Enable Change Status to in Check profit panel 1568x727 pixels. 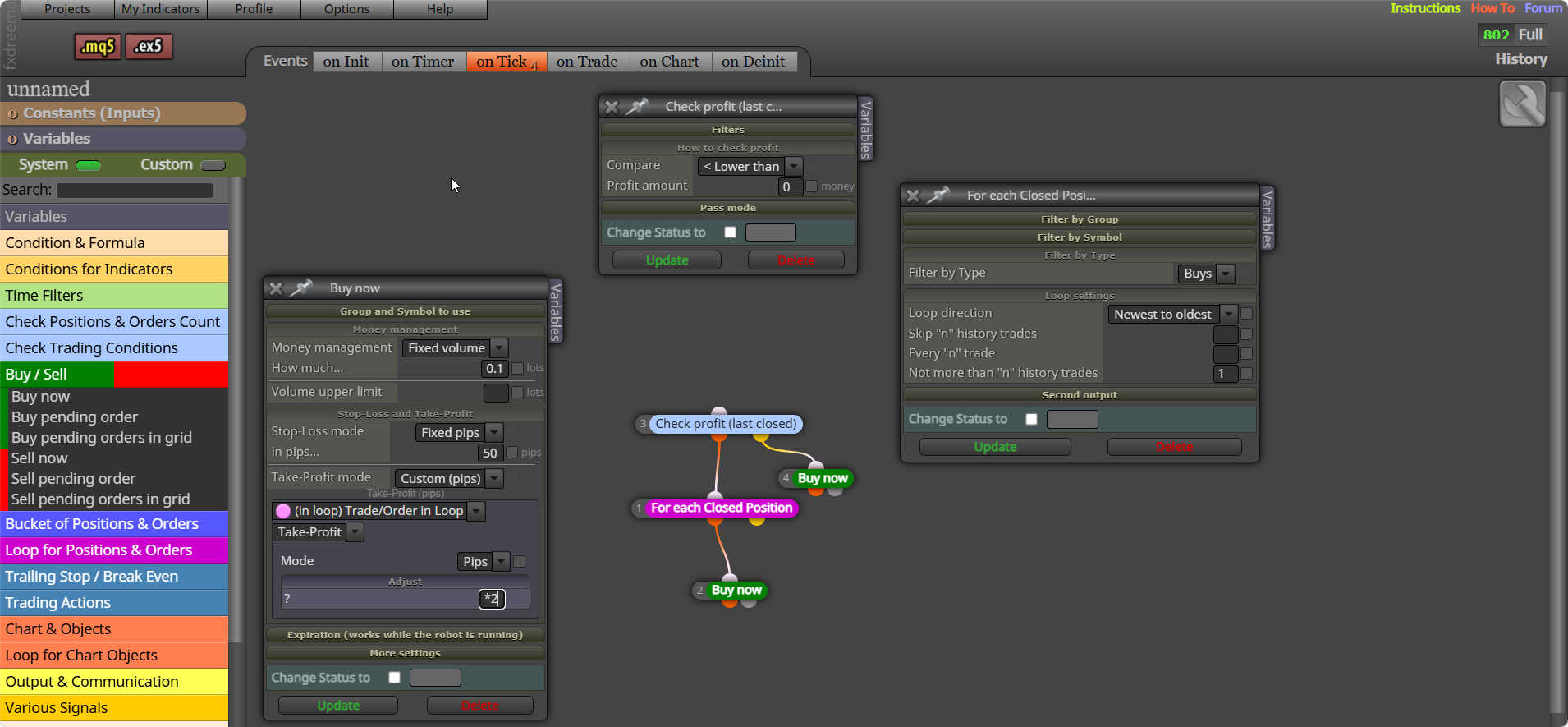point(730,232)
